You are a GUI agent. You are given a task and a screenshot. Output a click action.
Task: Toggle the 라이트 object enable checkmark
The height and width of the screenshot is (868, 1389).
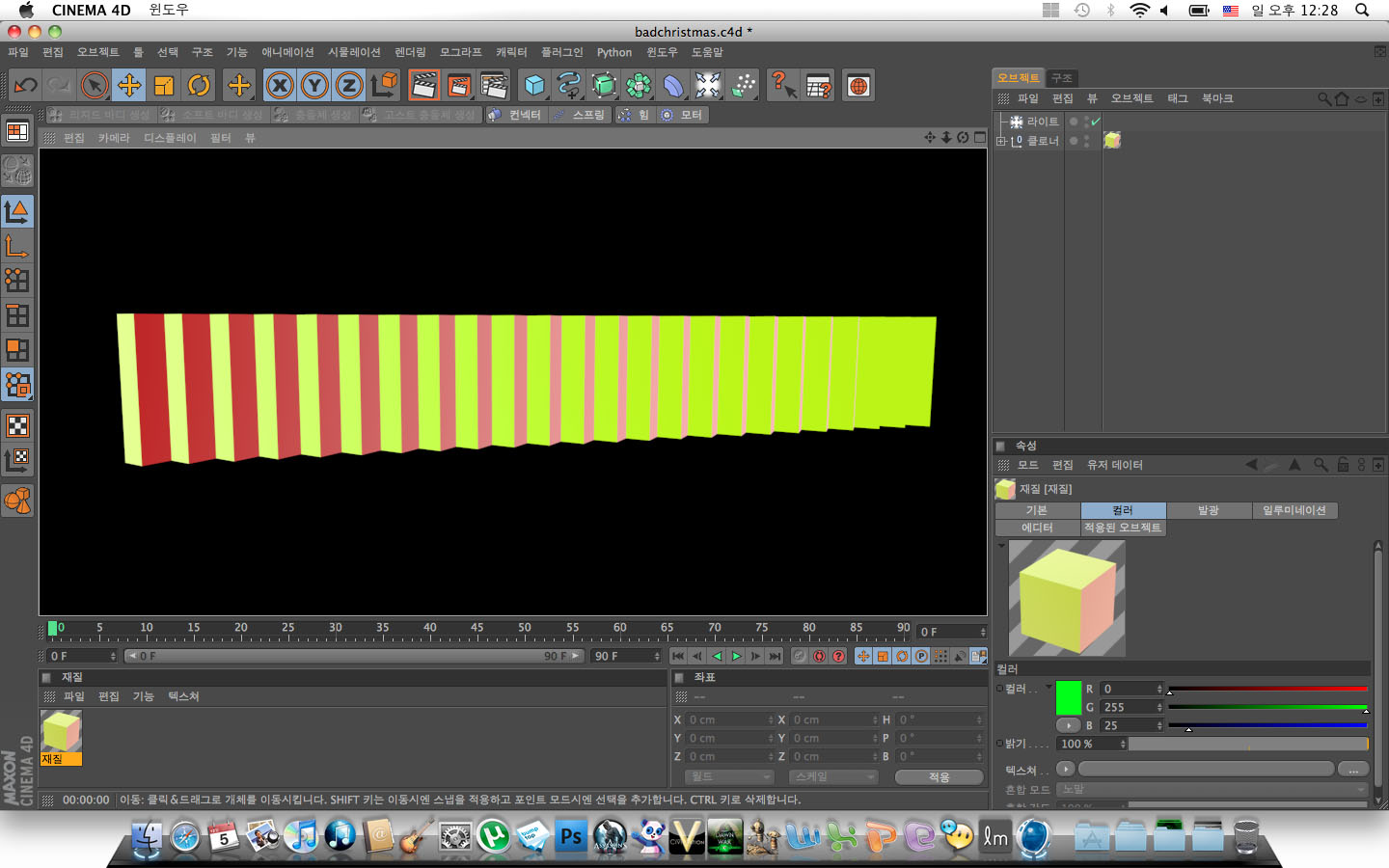click(1096, 122)
